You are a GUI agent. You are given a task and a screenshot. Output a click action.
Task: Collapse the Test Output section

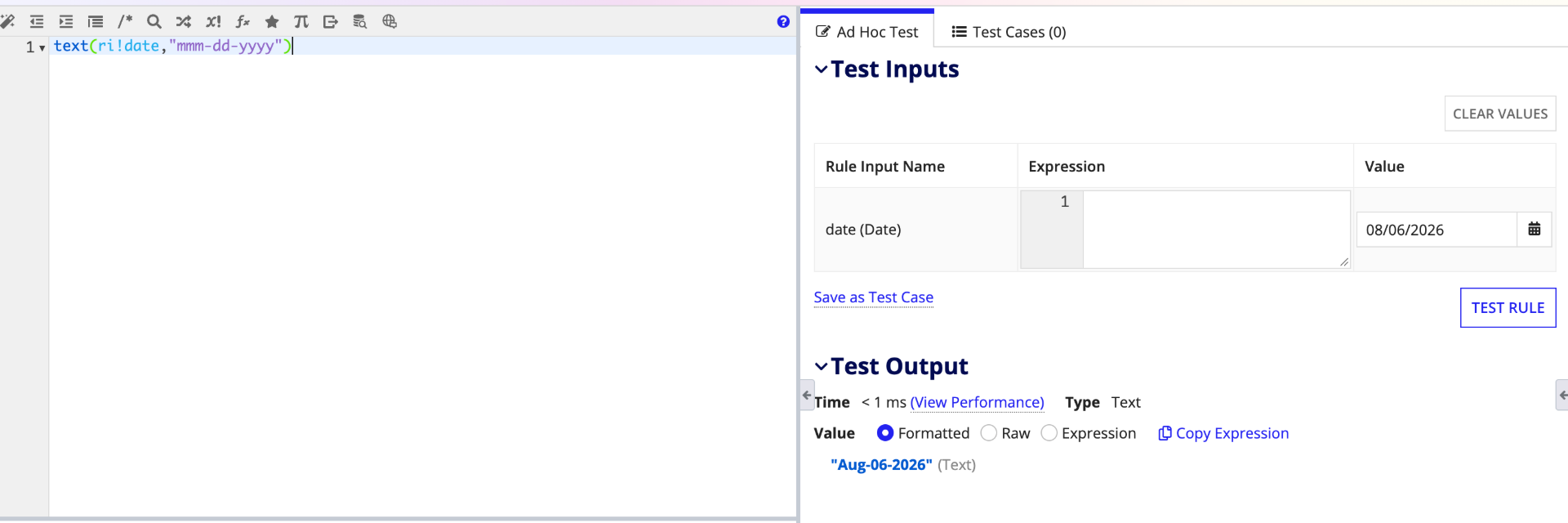click(822, 366)
